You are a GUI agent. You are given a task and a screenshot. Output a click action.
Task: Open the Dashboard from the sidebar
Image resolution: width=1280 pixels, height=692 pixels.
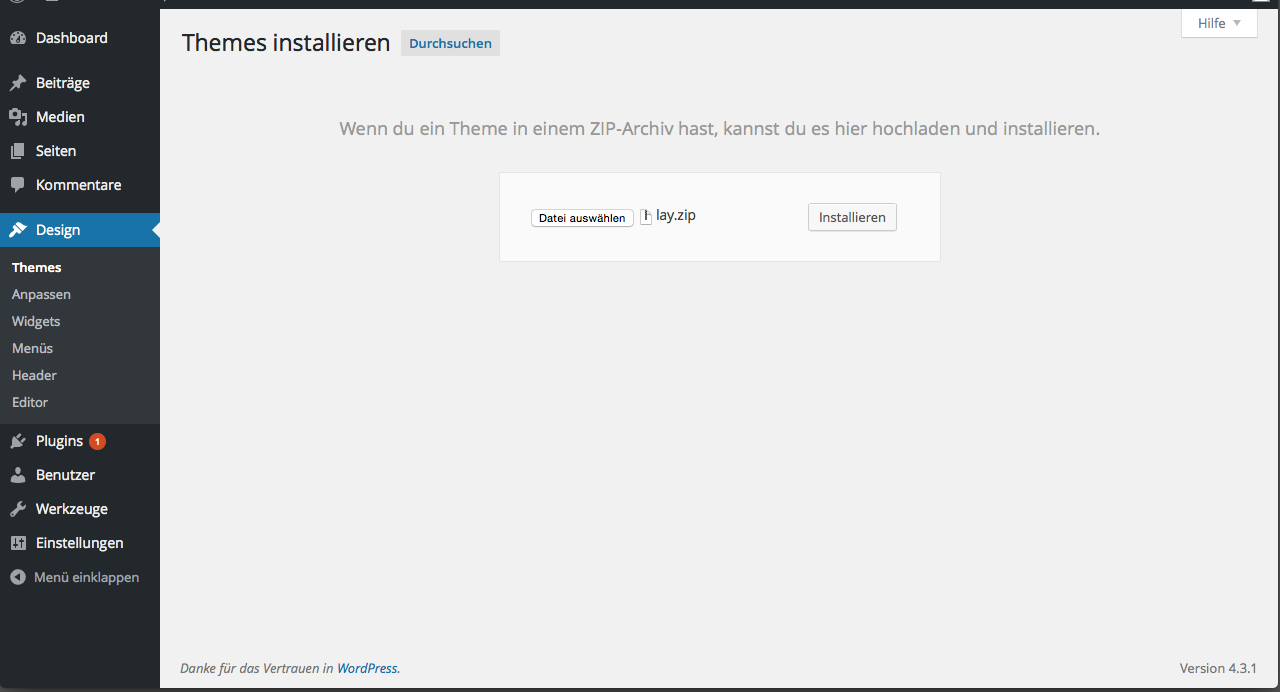[62, 38]
